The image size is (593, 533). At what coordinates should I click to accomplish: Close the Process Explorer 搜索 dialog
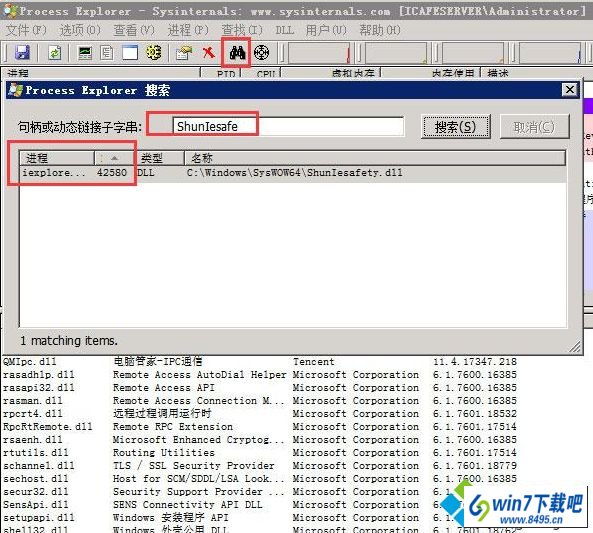click(570, 90)
